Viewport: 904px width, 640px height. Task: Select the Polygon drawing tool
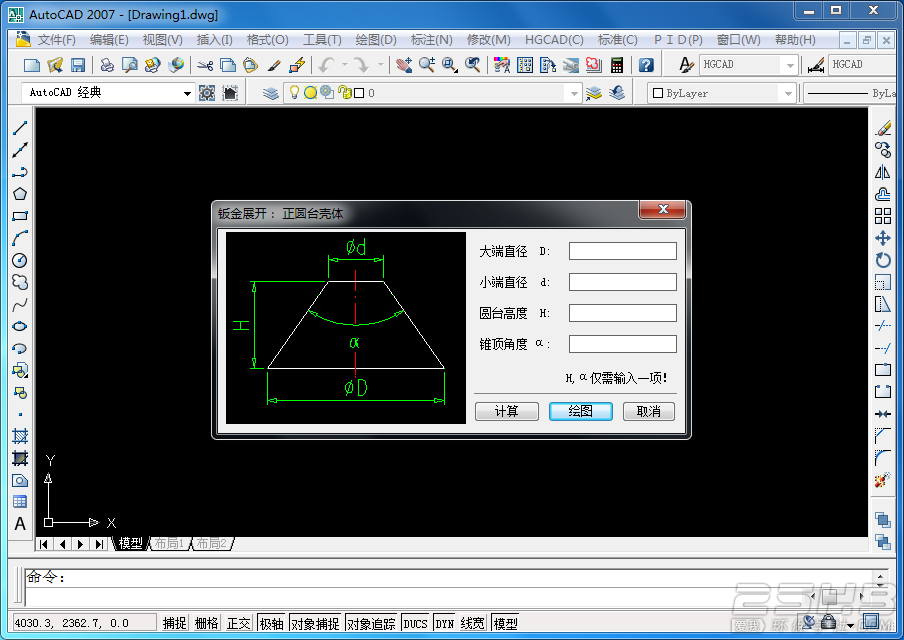click(x=20, y=194)
